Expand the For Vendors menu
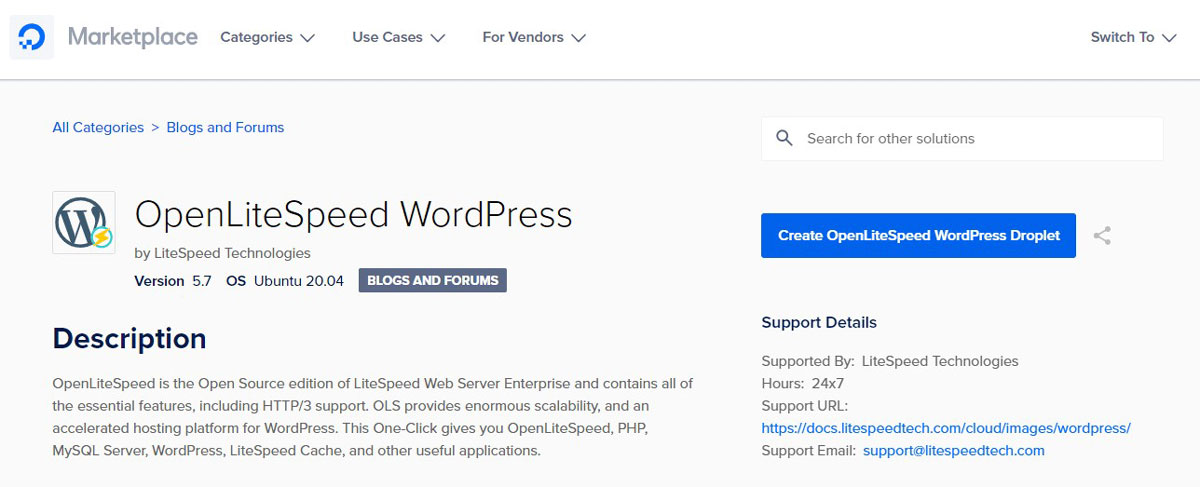Image resolution: width=1200 pixels, height=487 pixels. click(x=533, y=37)
